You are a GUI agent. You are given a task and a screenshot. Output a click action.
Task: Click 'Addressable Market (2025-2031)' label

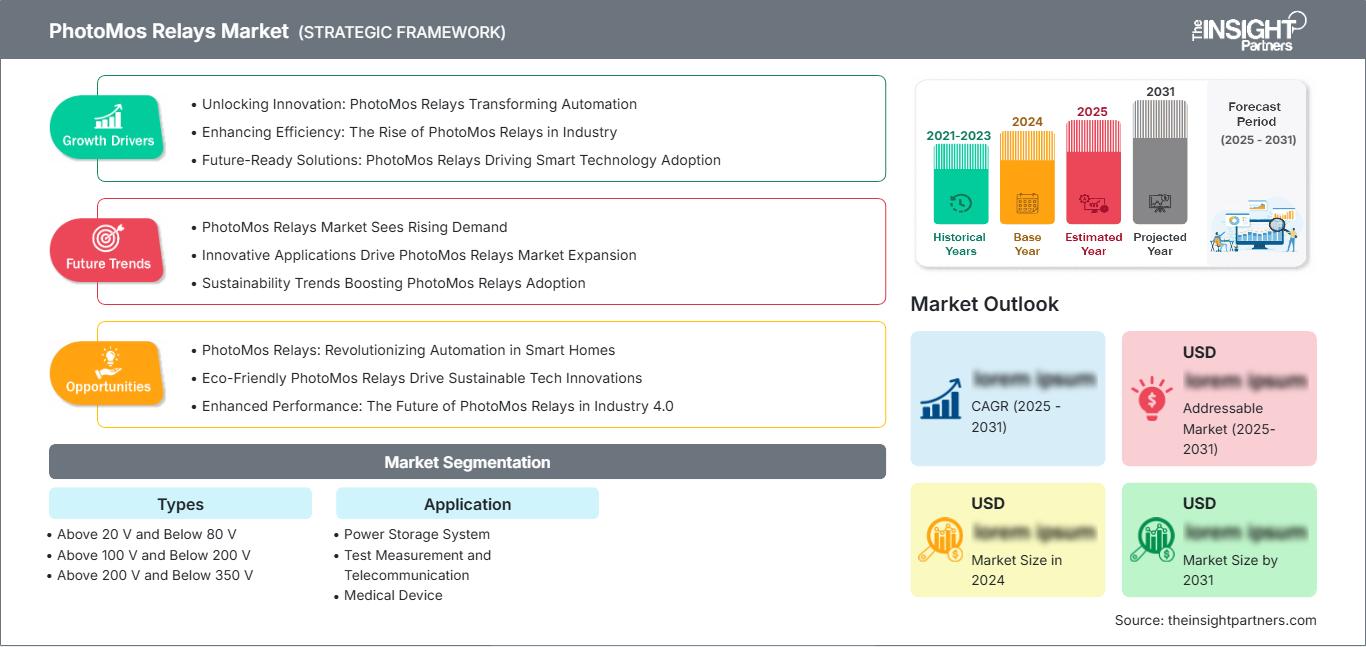(x=1229, y=428)
